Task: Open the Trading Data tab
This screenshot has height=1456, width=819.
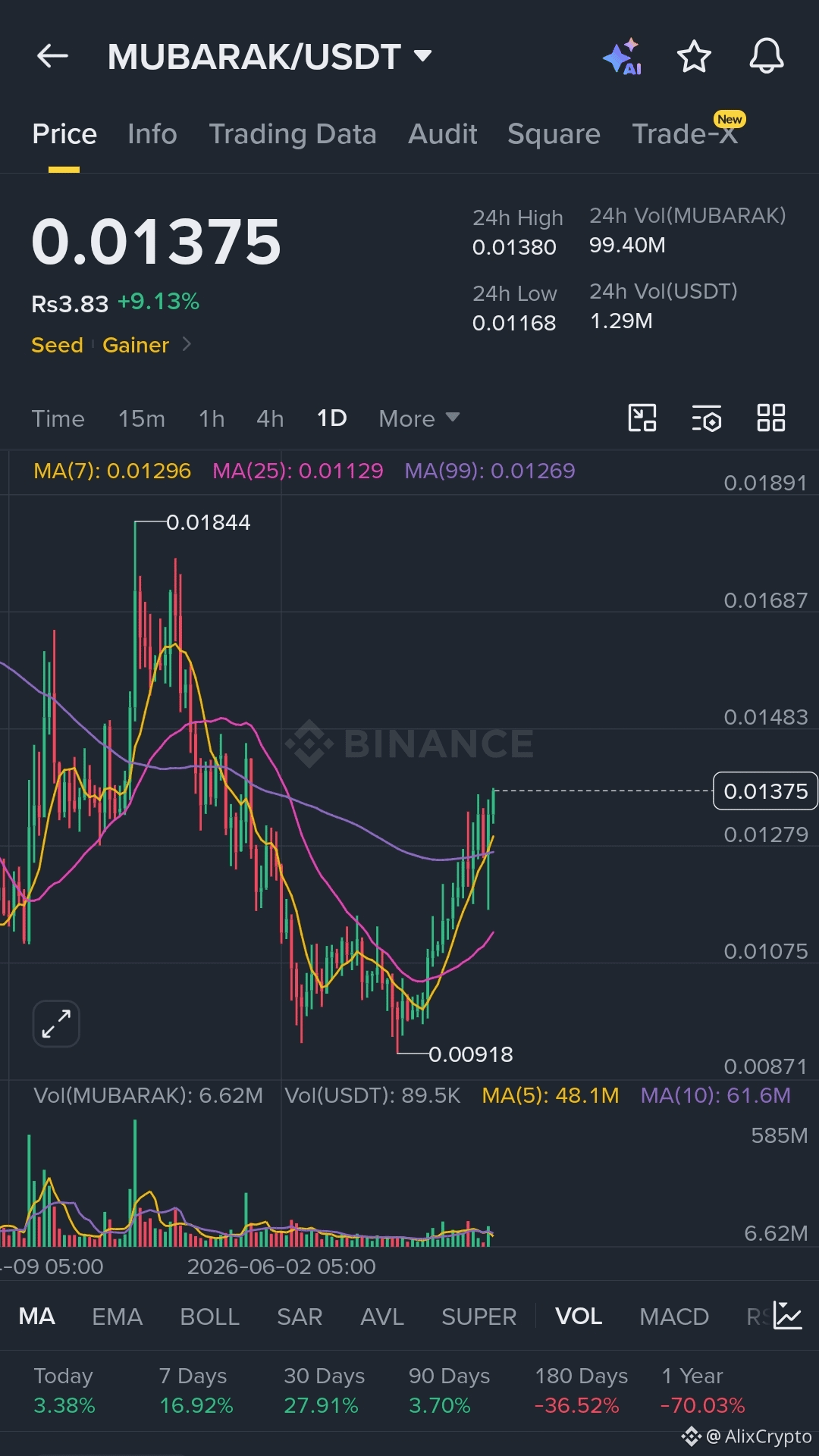Action: pyautogui.click(x=293, y=134)
